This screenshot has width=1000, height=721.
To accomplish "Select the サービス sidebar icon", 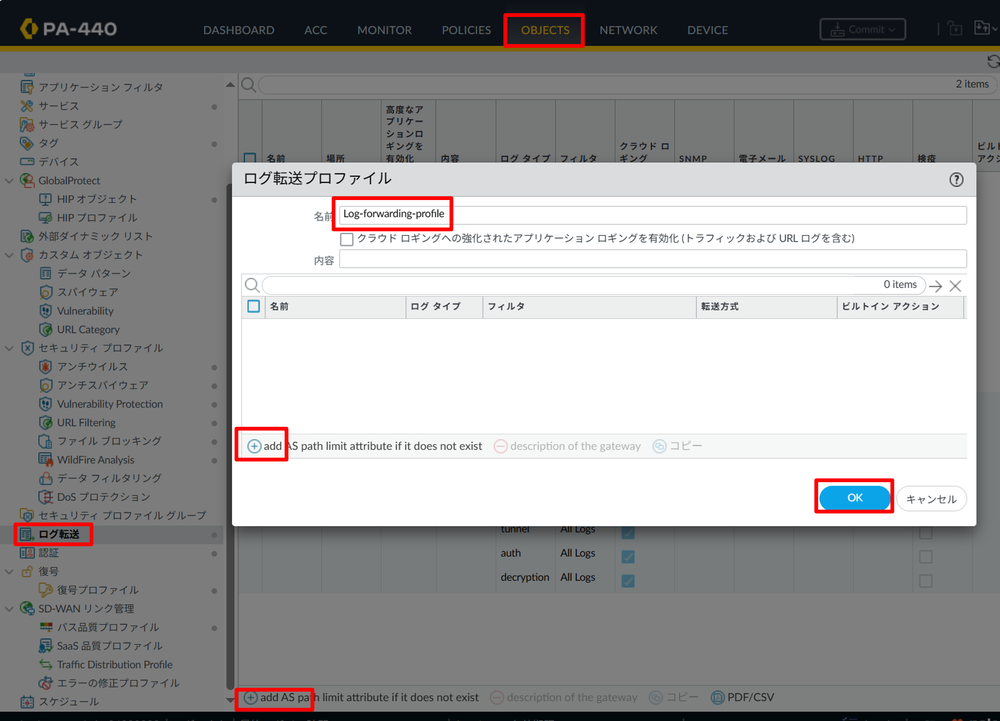I will click(27, 106).
